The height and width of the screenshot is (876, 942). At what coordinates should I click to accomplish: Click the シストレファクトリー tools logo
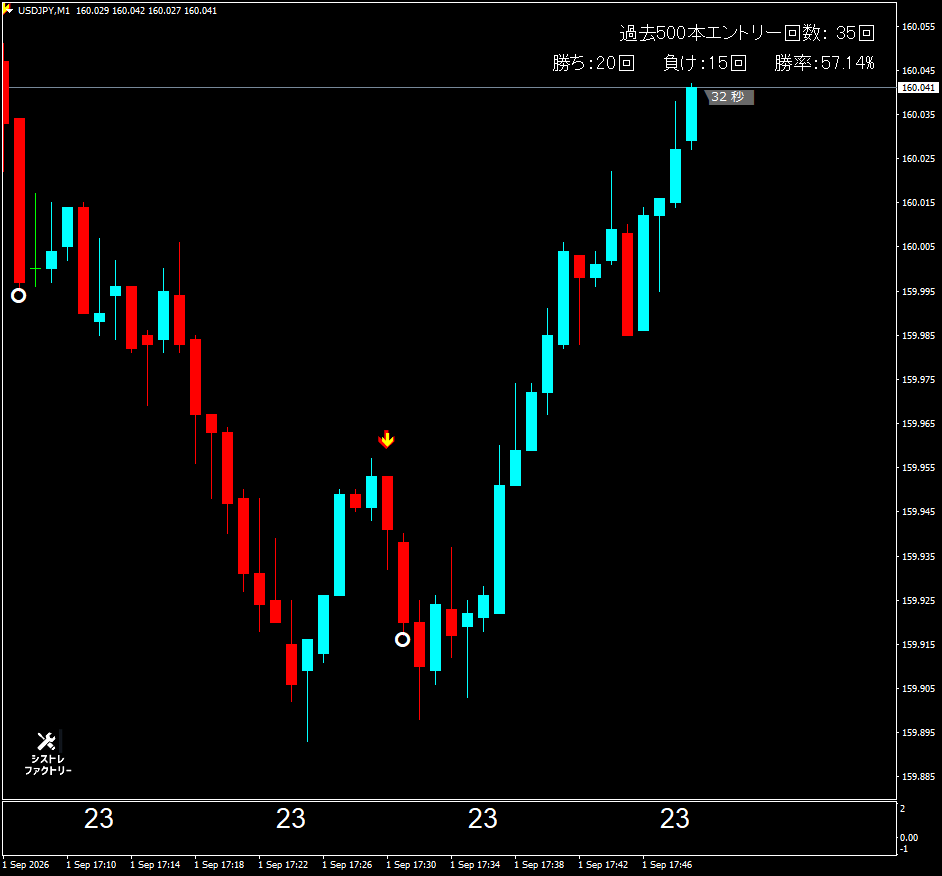(x=47, y=753)
